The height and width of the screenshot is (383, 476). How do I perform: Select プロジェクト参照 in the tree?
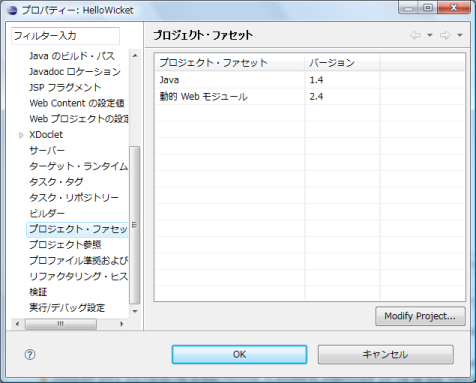[x=65, y=245]
